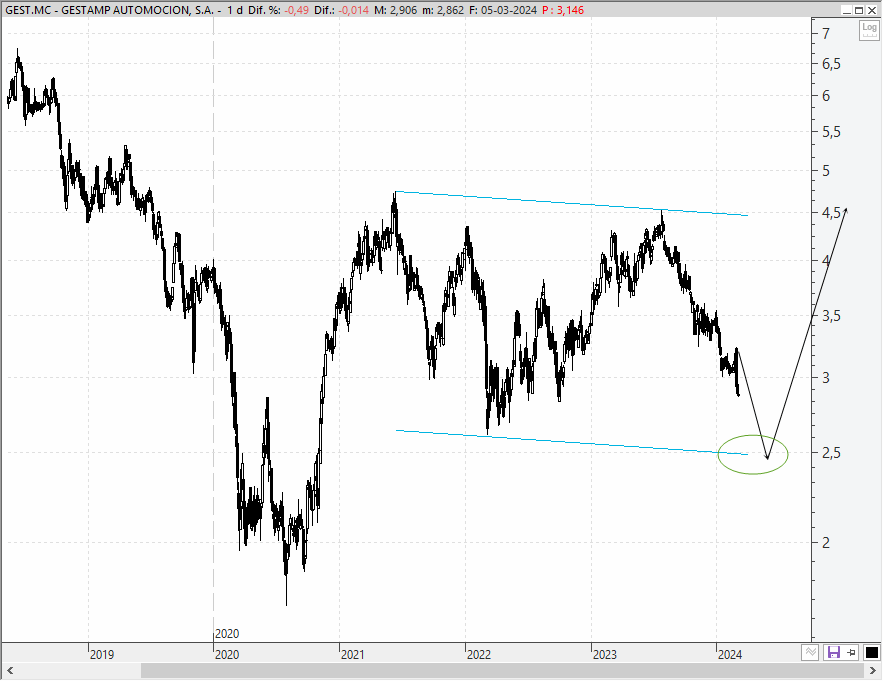The width and height of the screenshot is (883, 681).
Task: Click the 'Dif. %: -0,49' value
Action: 278,10
